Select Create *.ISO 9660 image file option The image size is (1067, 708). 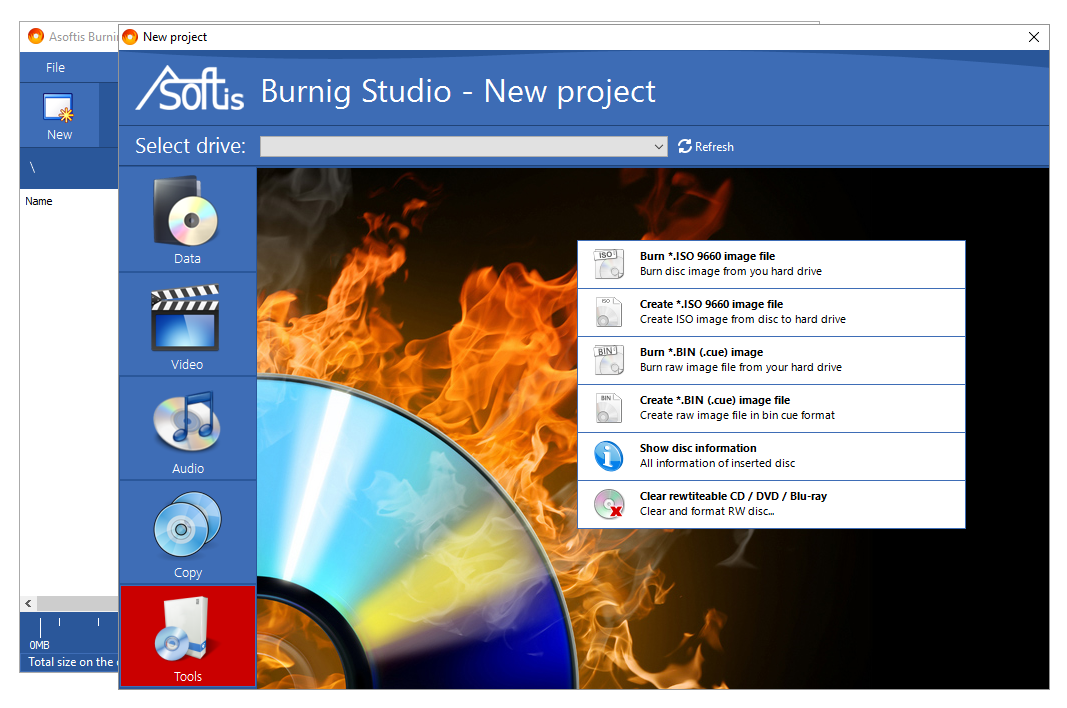(x=608, y=312)
